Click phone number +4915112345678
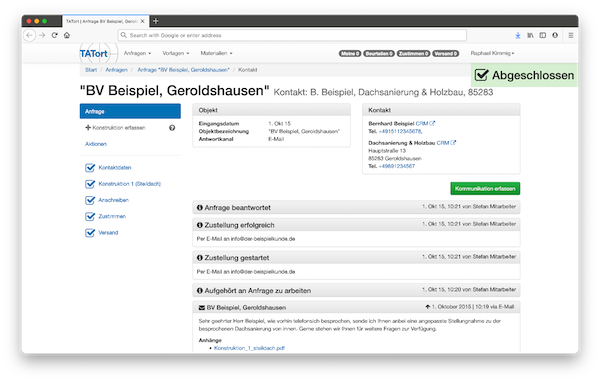Image resolution: width=600 pixels, height=382 pixels. 400,131
